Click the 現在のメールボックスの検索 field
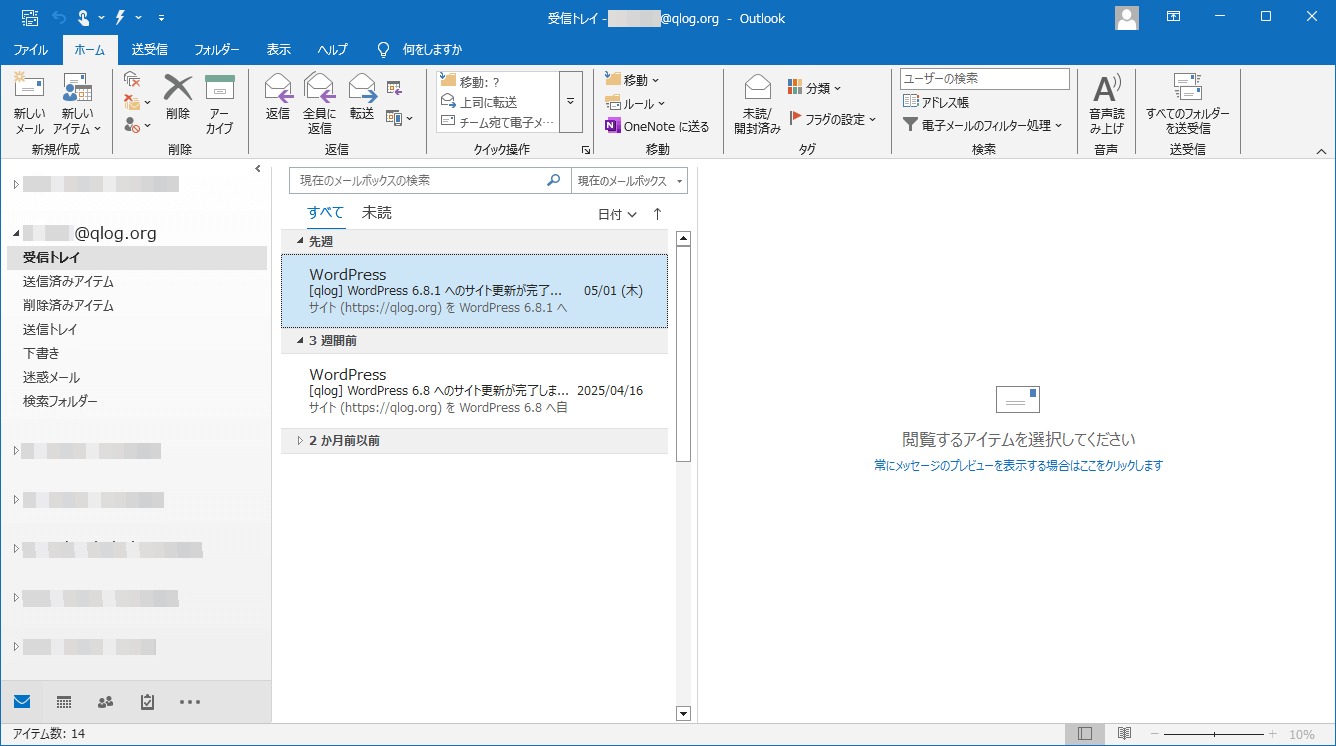This screenshot has width=1336, height=746. click(430, 181)
